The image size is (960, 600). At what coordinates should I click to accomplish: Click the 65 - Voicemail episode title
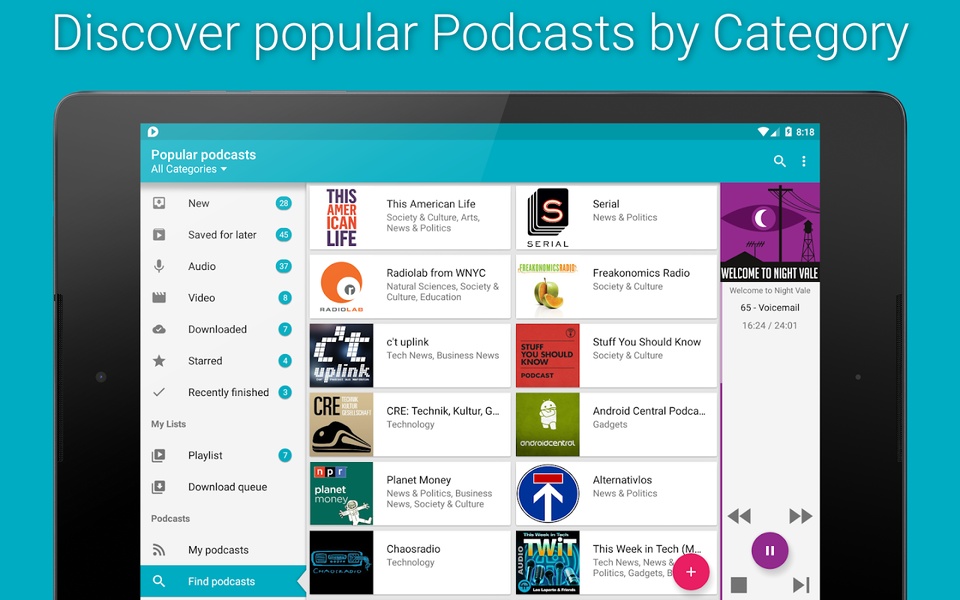click(770, 307)
